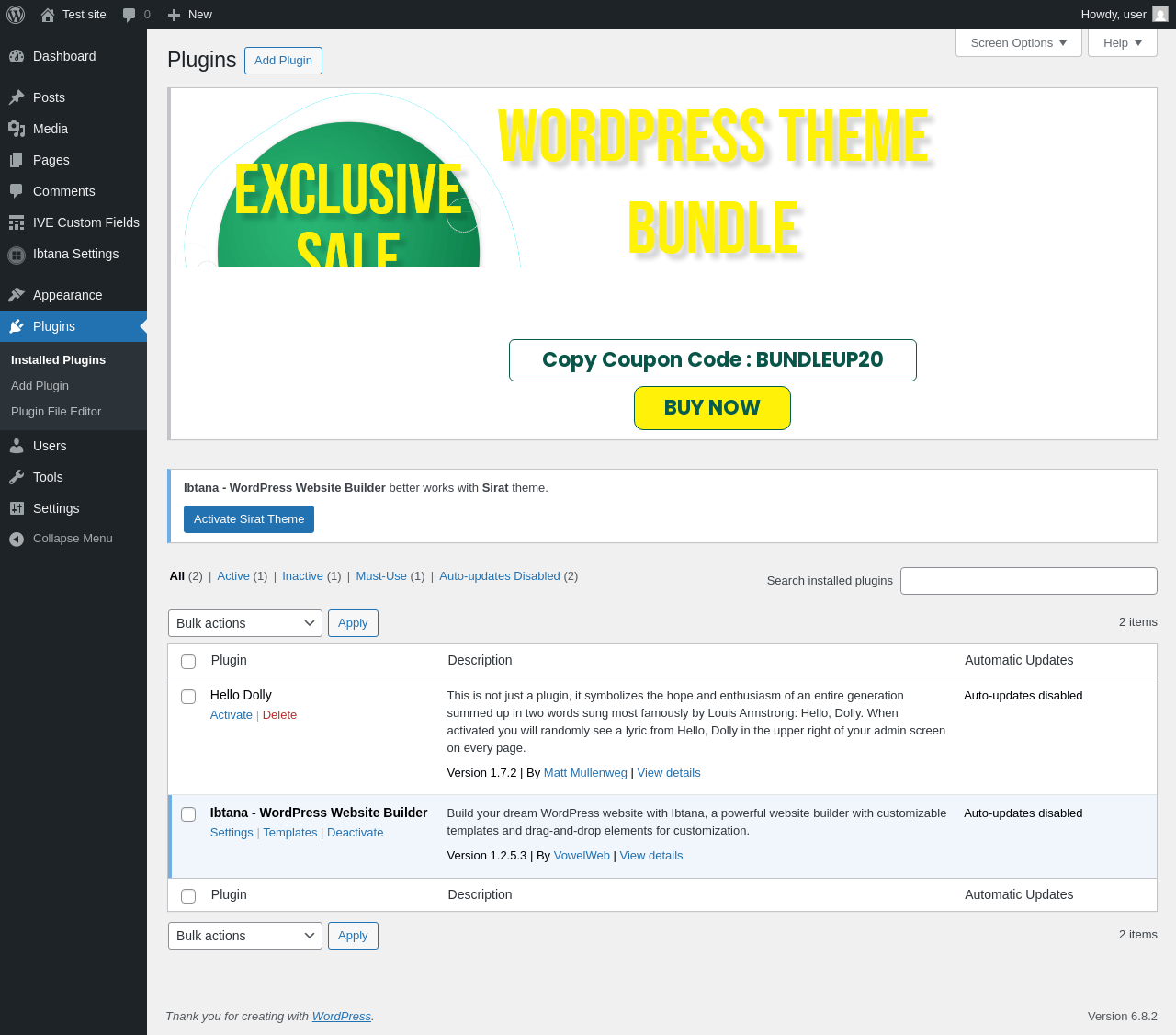Click the WordPress logo in admin bar
Viewport: 1176px width, 1035px height.
click(x=16, y=15)
